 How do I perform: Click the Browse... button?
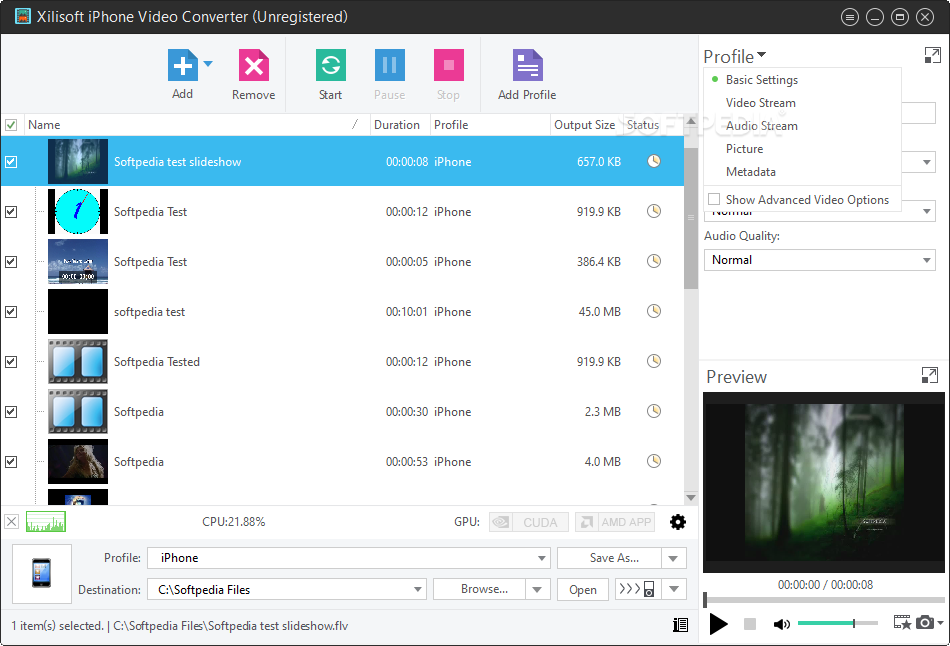(479, 589)
